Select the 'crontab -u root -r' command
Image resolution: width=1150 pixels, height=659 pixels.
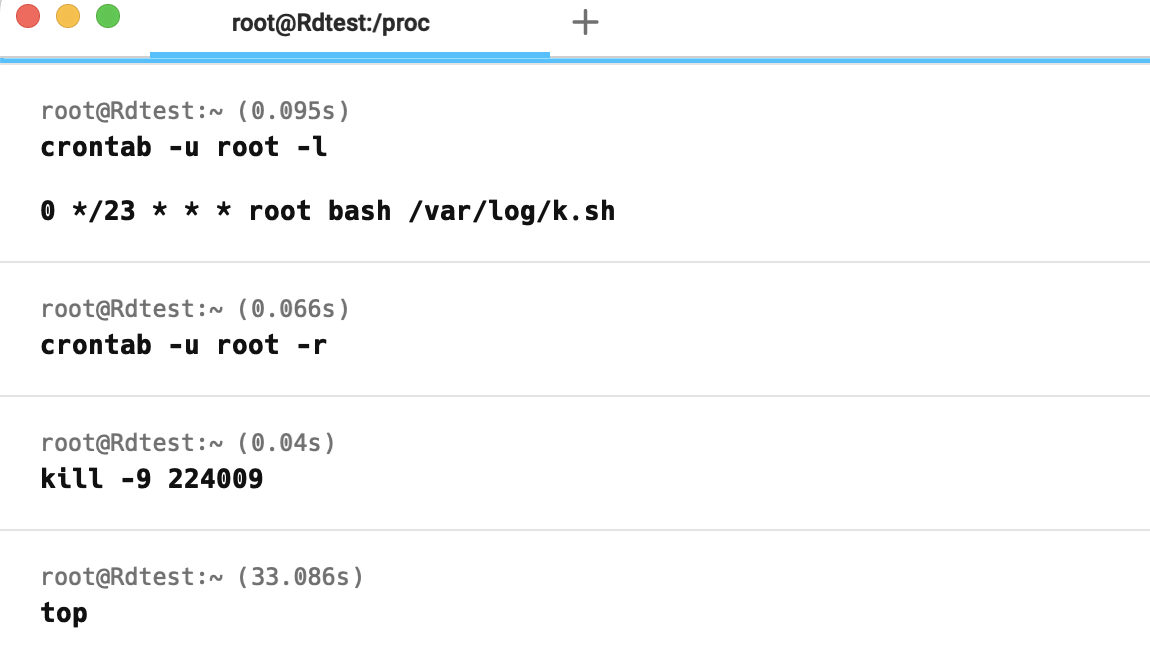point(184,345)
